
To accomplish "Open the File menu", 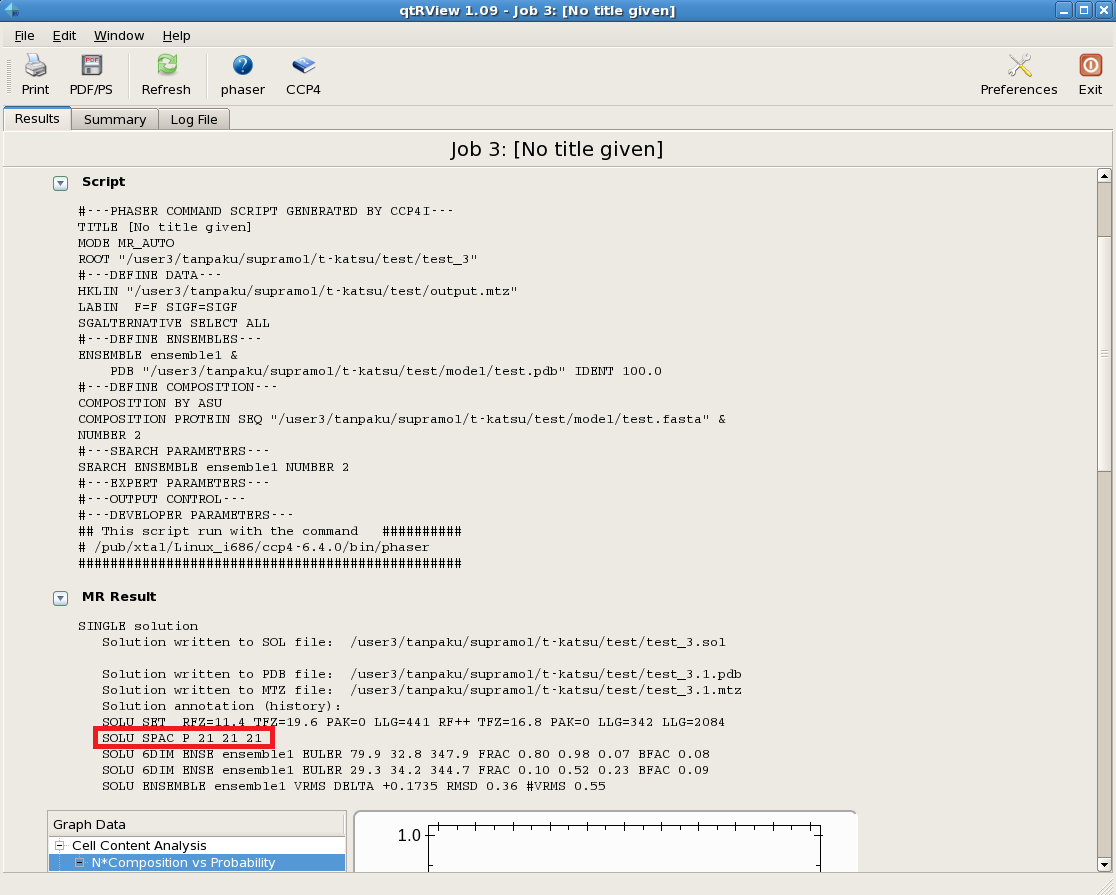I will tap(25, 35).
